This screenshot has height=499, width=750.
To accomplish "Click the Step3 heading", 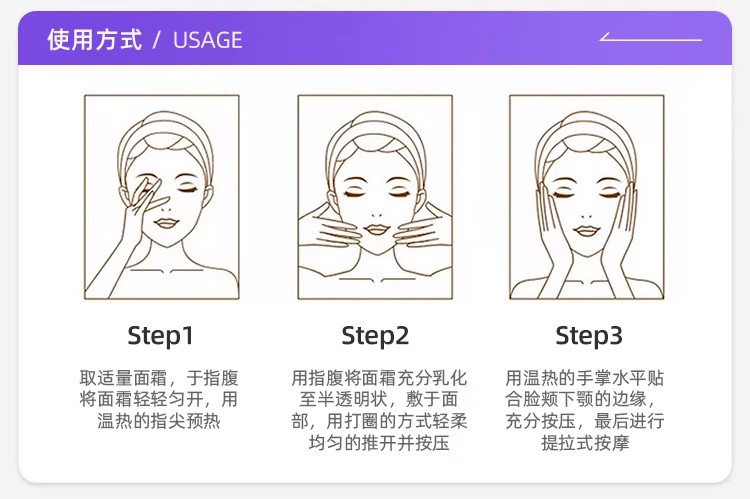I will [589, 335].
